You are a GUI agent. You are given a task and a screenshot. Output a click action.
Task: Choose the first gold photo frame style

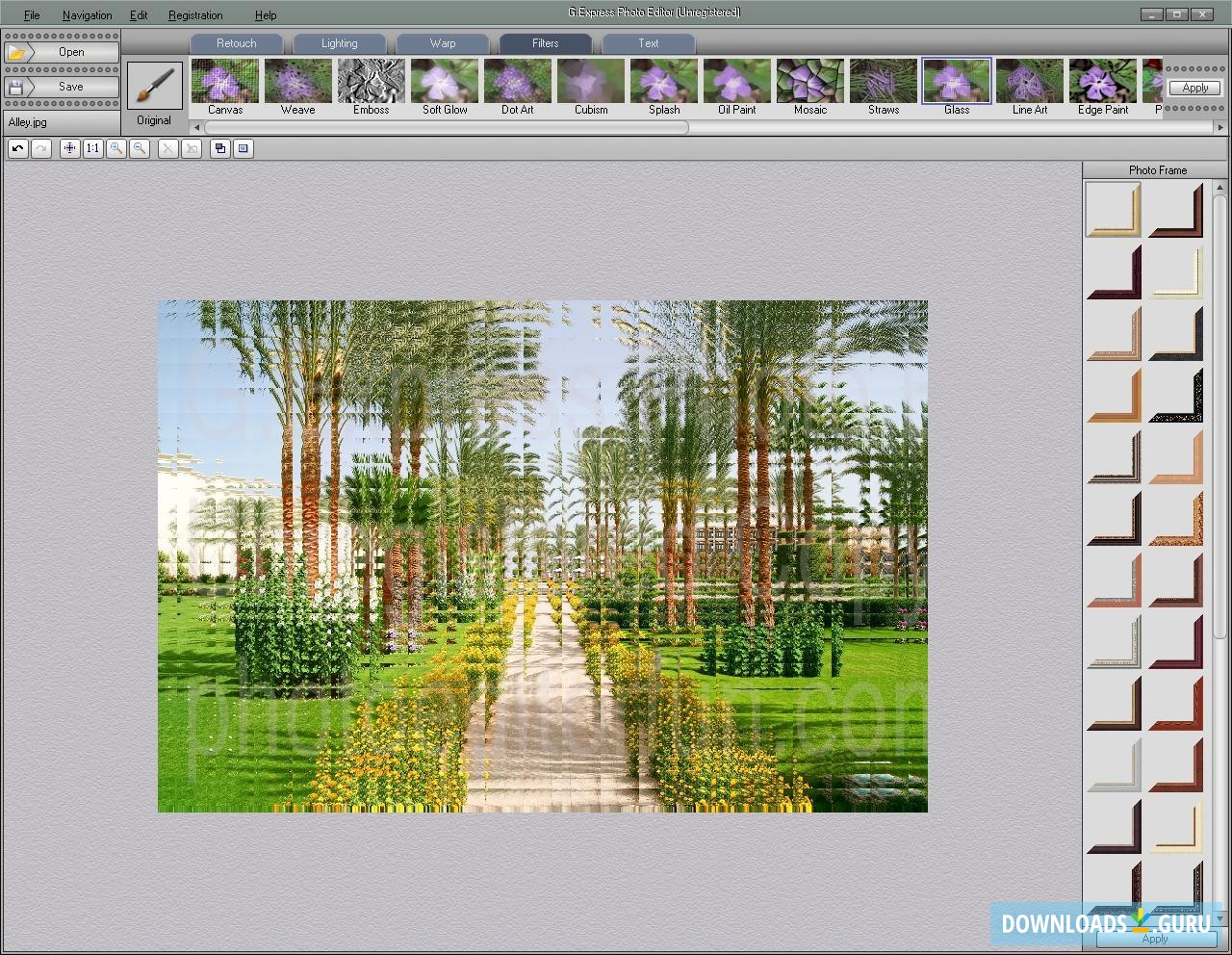pos(1113,209)
